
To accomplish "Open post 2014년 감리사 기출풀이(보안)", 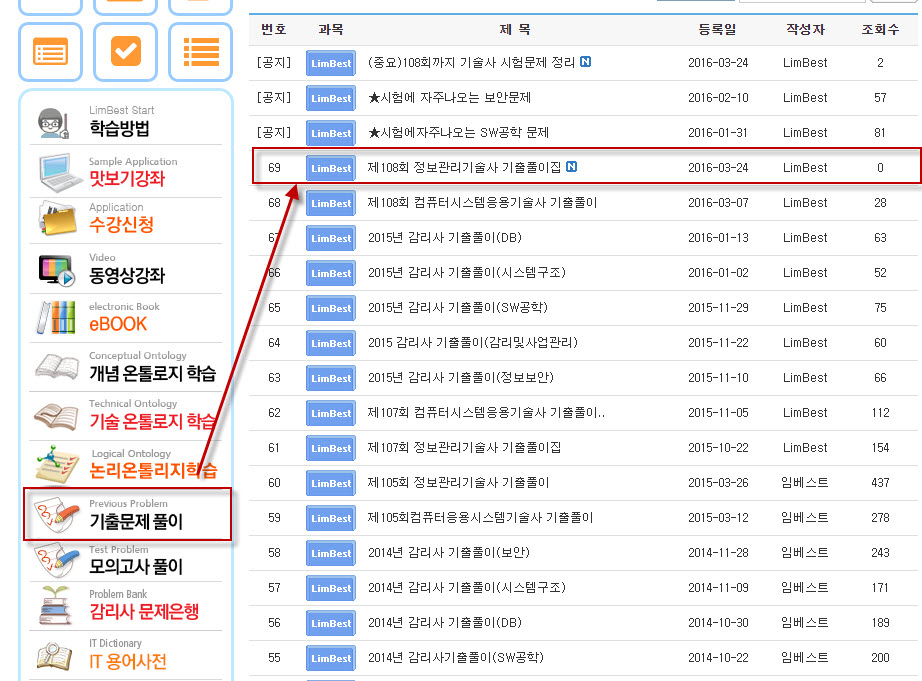I will pos(449,553).
